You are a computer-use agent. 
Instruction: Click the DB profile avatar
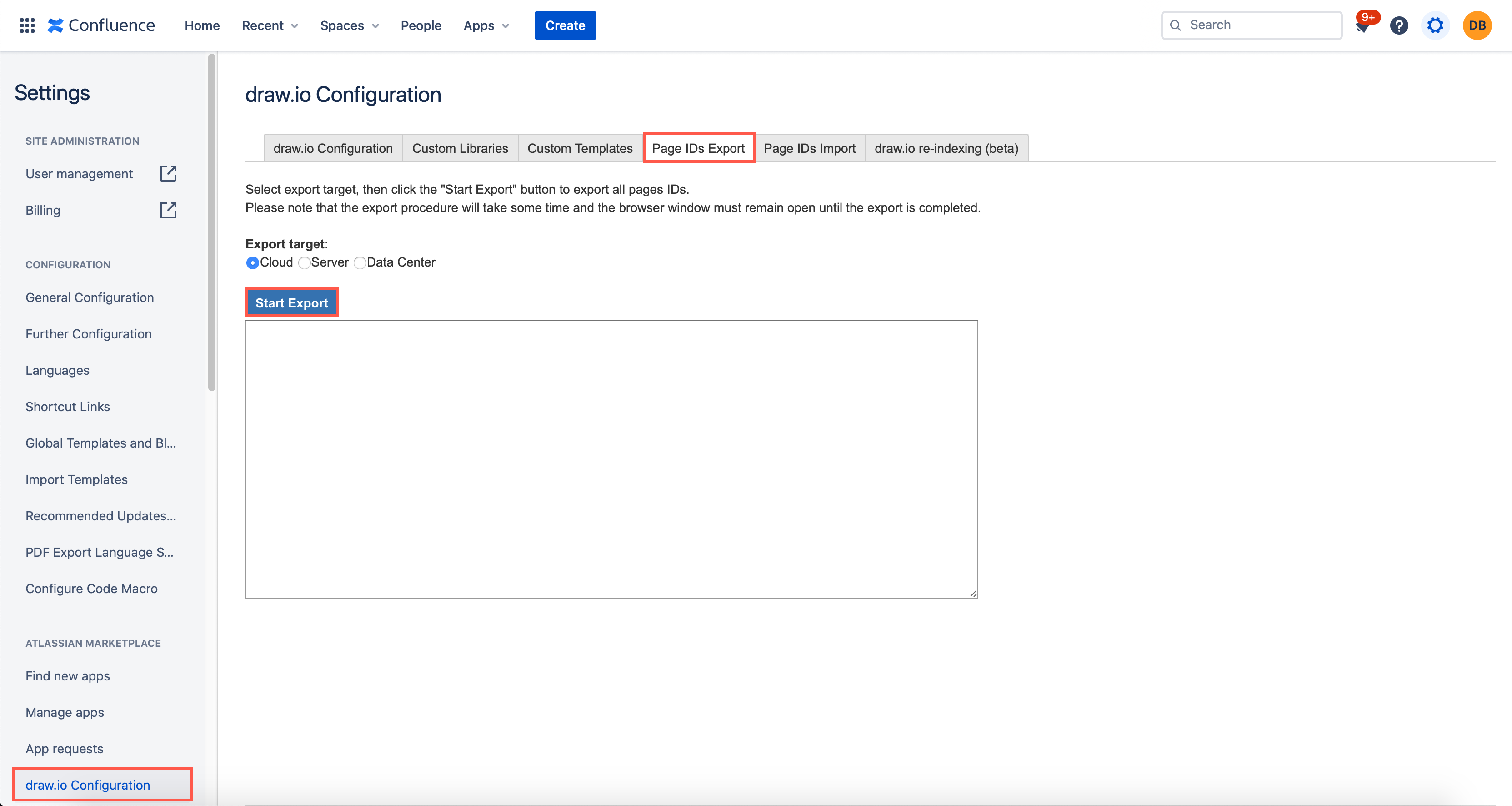tap(1477, 25)
